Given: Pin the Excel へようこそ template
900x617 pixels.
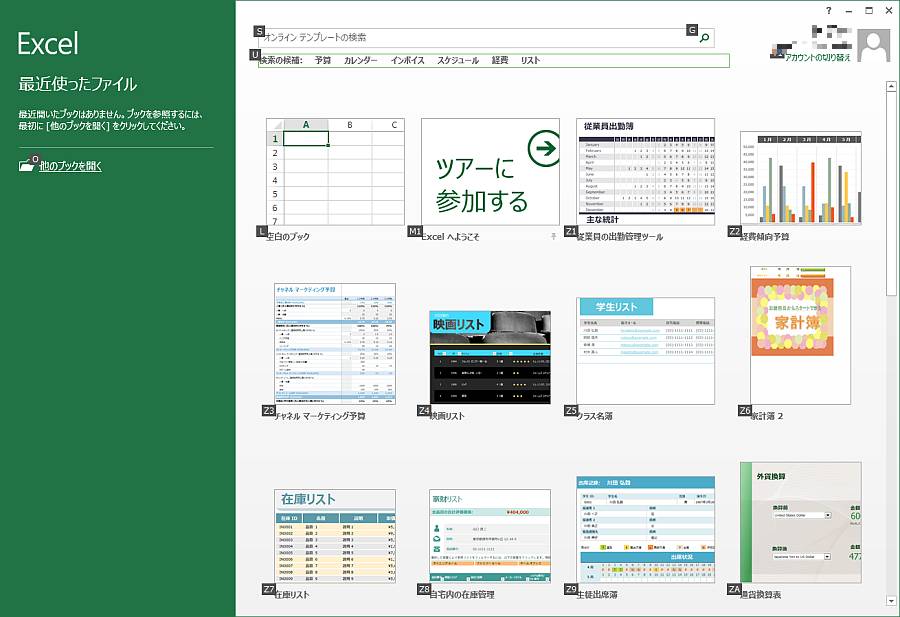Looking at the screenshot, I should tap(553, 236).
